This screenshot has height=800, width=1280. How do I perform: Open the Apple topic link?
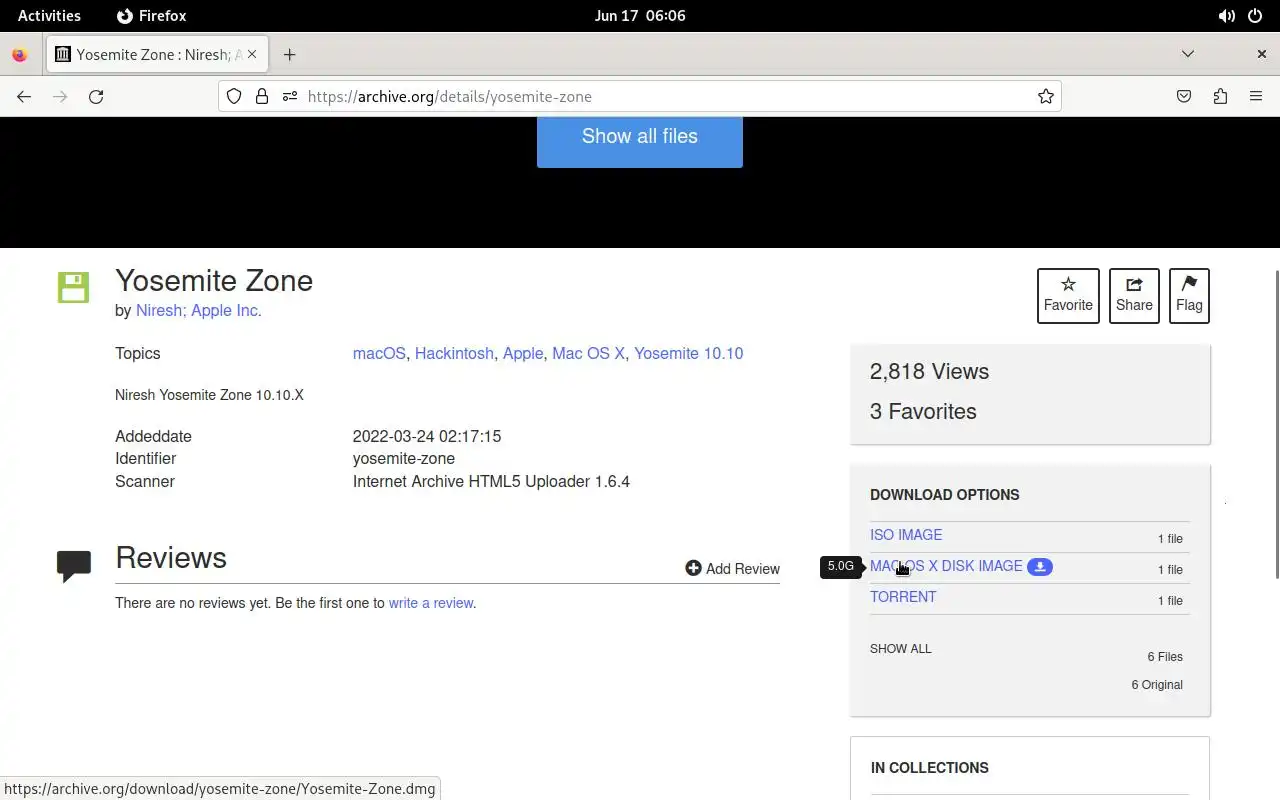point(523,354)
